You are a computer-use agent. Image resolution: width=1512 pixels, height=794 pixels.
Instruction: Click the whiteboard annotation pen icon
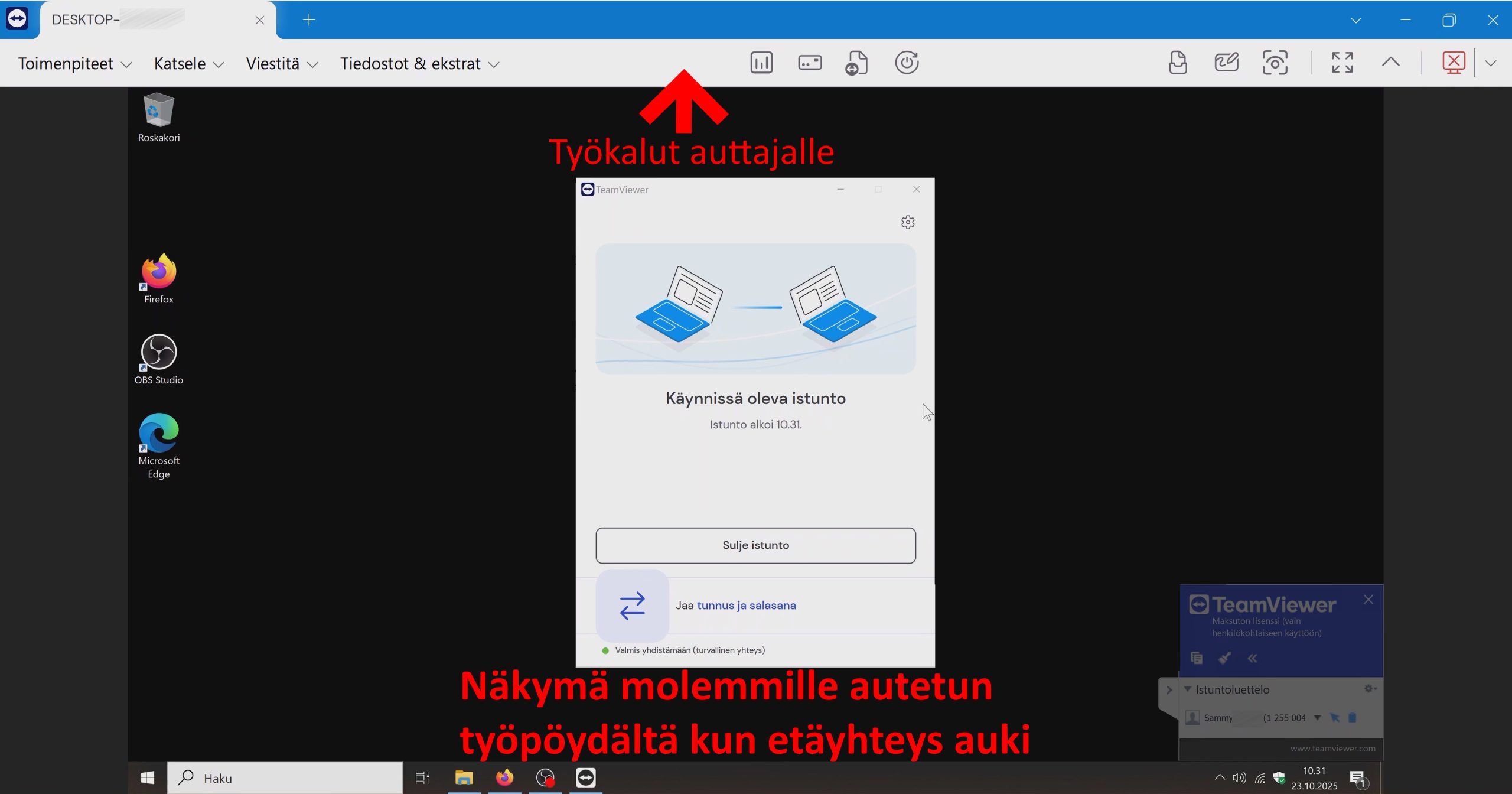tap(1226, 63)
